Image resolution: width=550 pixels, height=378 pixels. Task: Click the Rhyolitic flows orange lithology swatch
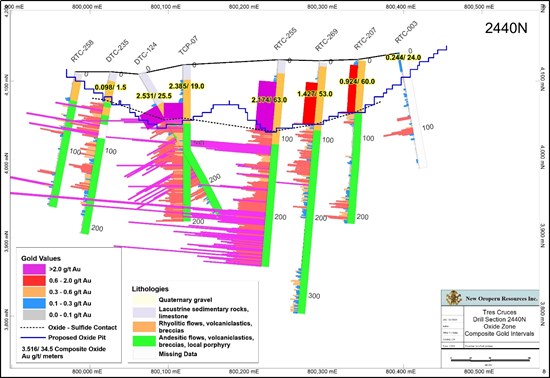[144, 327]
